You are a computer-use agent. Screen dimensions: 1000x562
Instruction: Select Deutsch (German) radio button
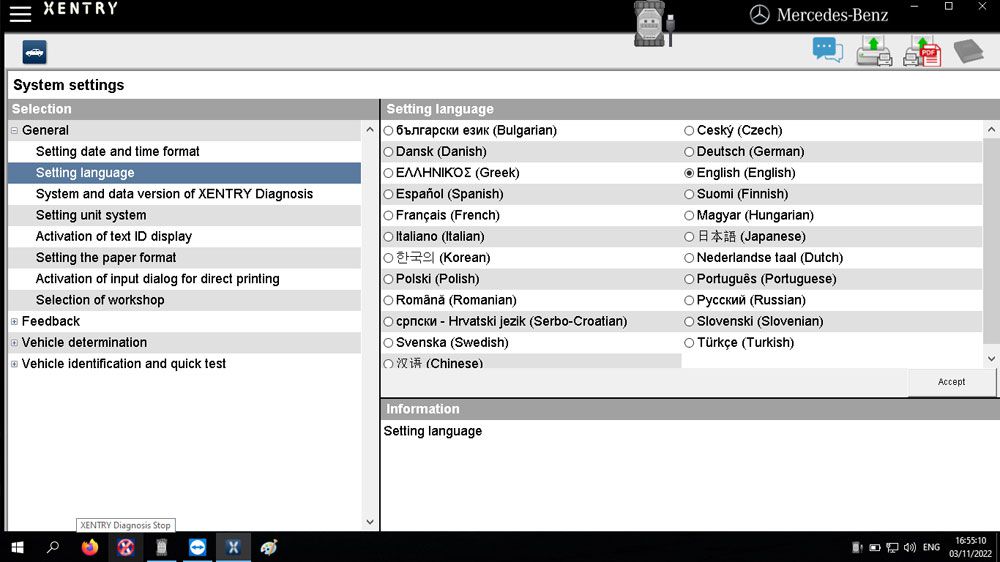[689, 152]
